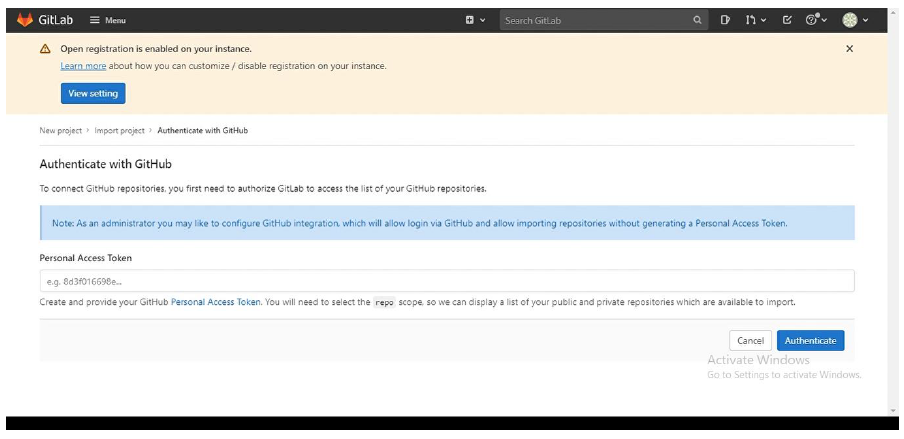
Task: Click the blue Authenticate button
Action: click(x=810, y=340)
